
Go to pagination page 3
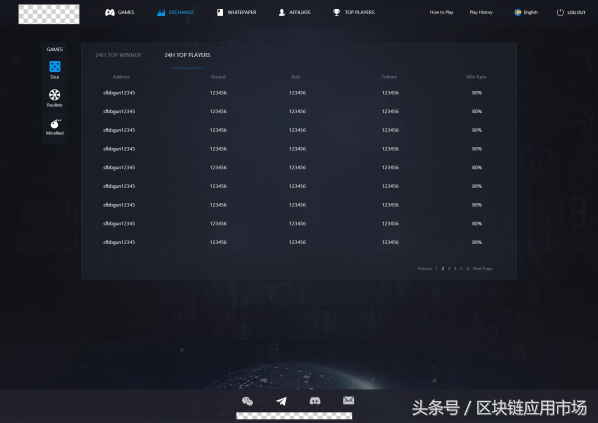(449, 269)
